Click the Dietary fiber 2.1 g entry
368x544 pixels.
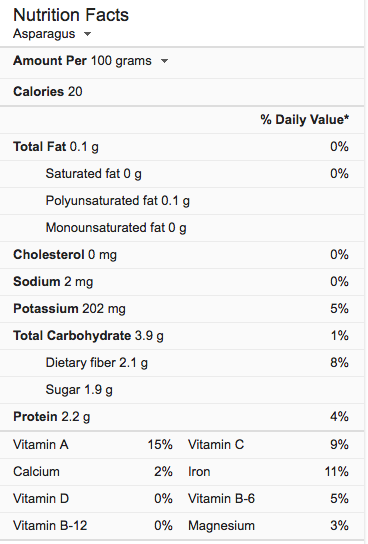(x=182, y=363)
